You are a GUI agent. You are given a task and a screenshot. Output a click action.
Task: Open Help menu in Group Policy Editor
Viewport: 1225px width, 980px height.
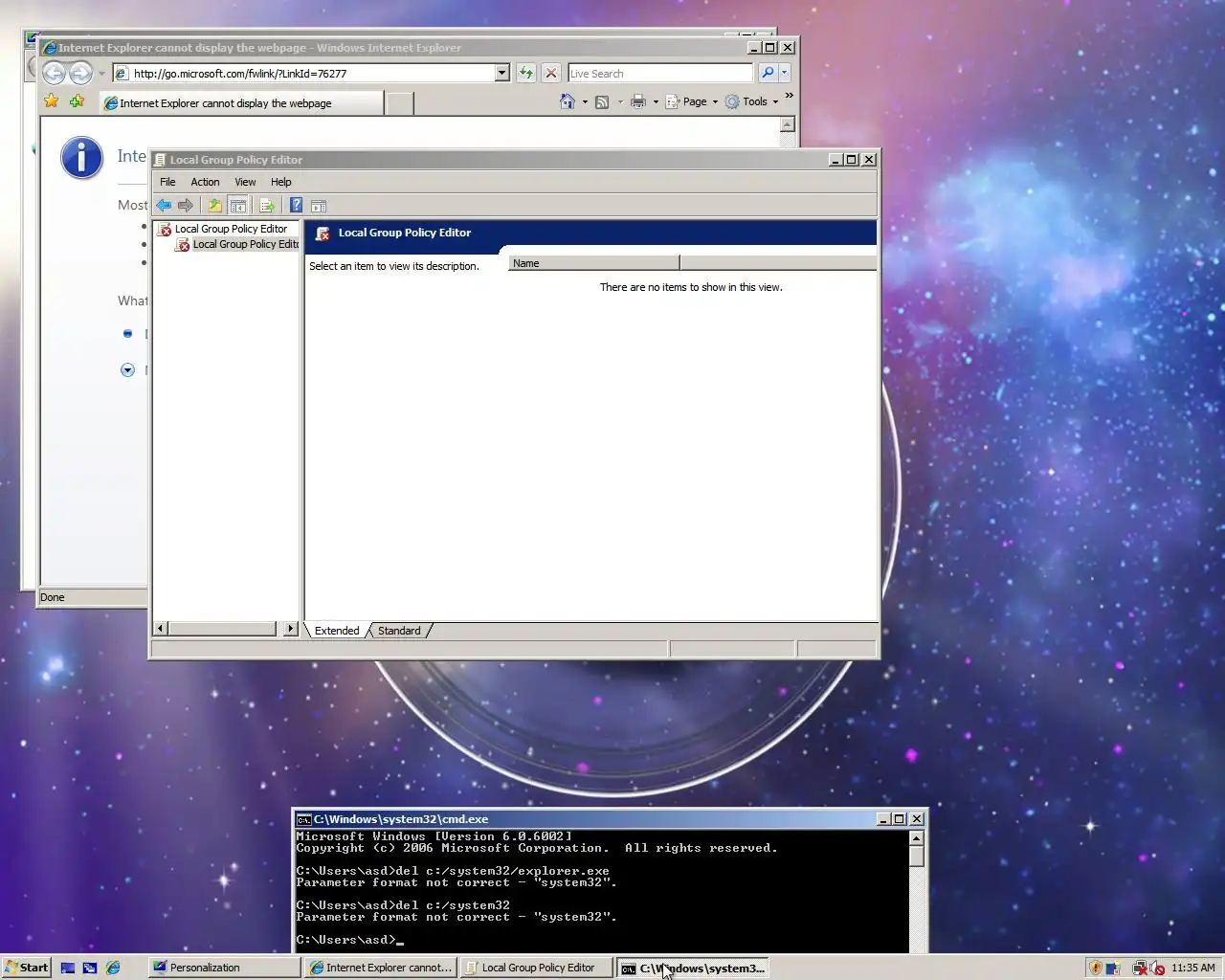pyautogui.click(x=280, y=182)
